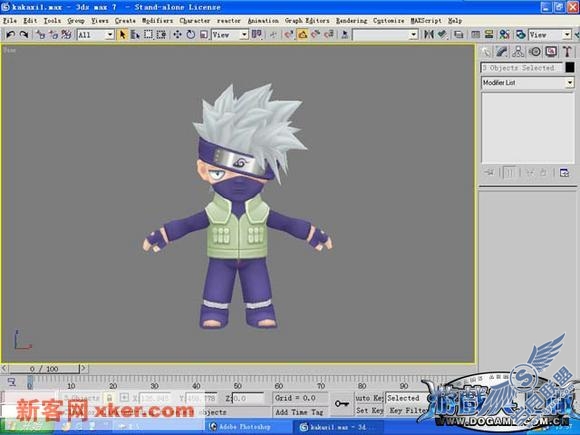The image size is (580, 435).
Task: Open the Material Editor
Action: pos(504,35)
